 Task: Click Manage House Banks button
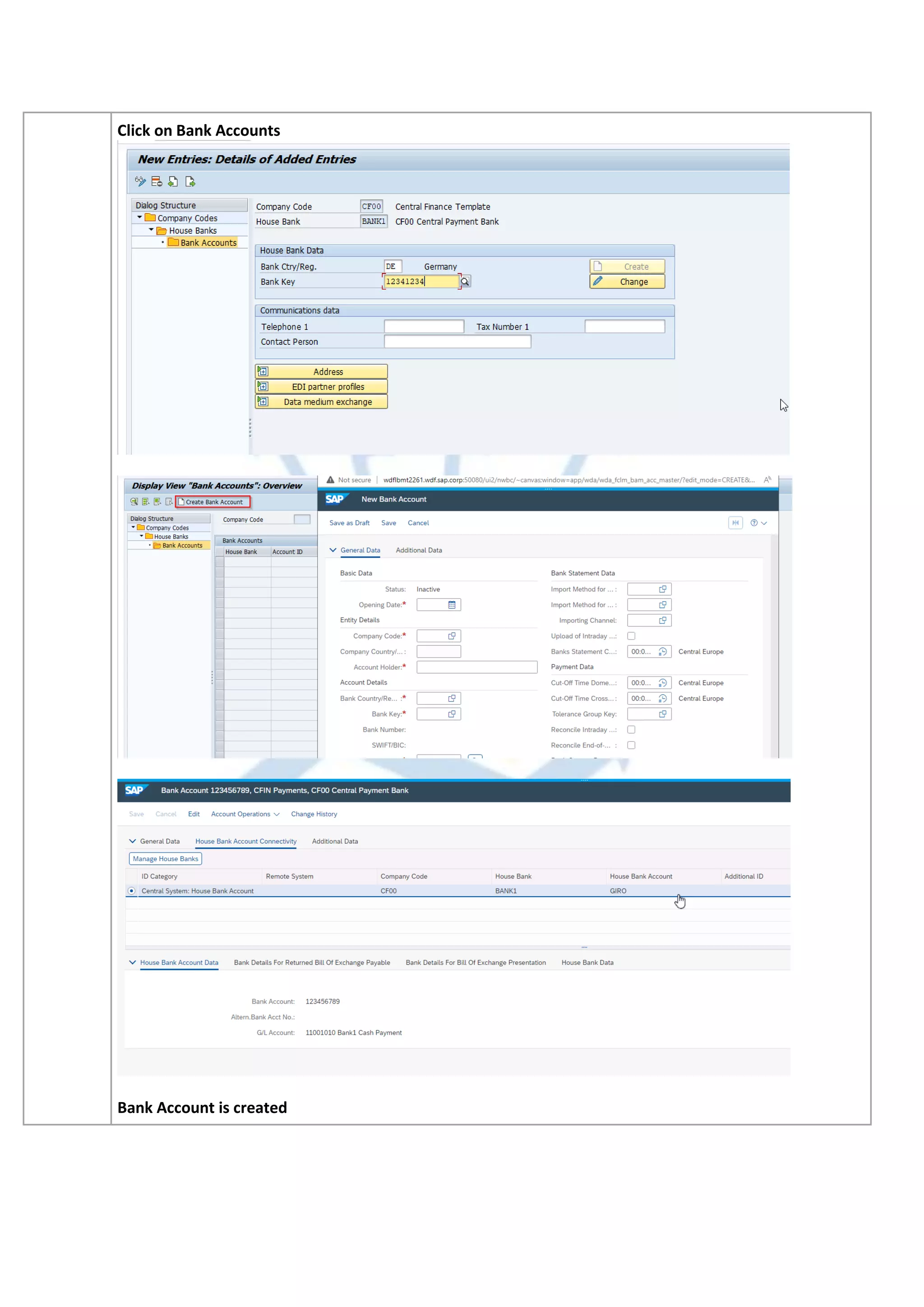pos(166,858)
